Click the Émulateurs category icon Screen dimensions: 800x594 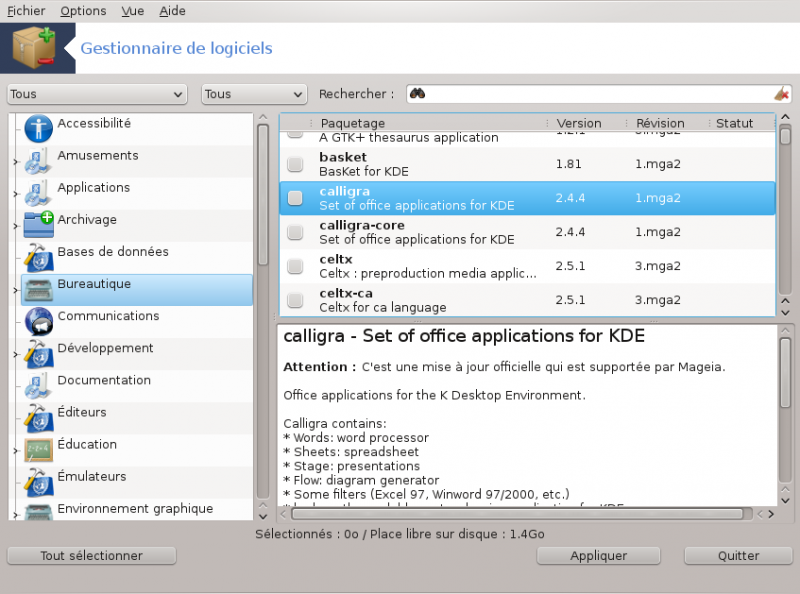click(38, 482)
